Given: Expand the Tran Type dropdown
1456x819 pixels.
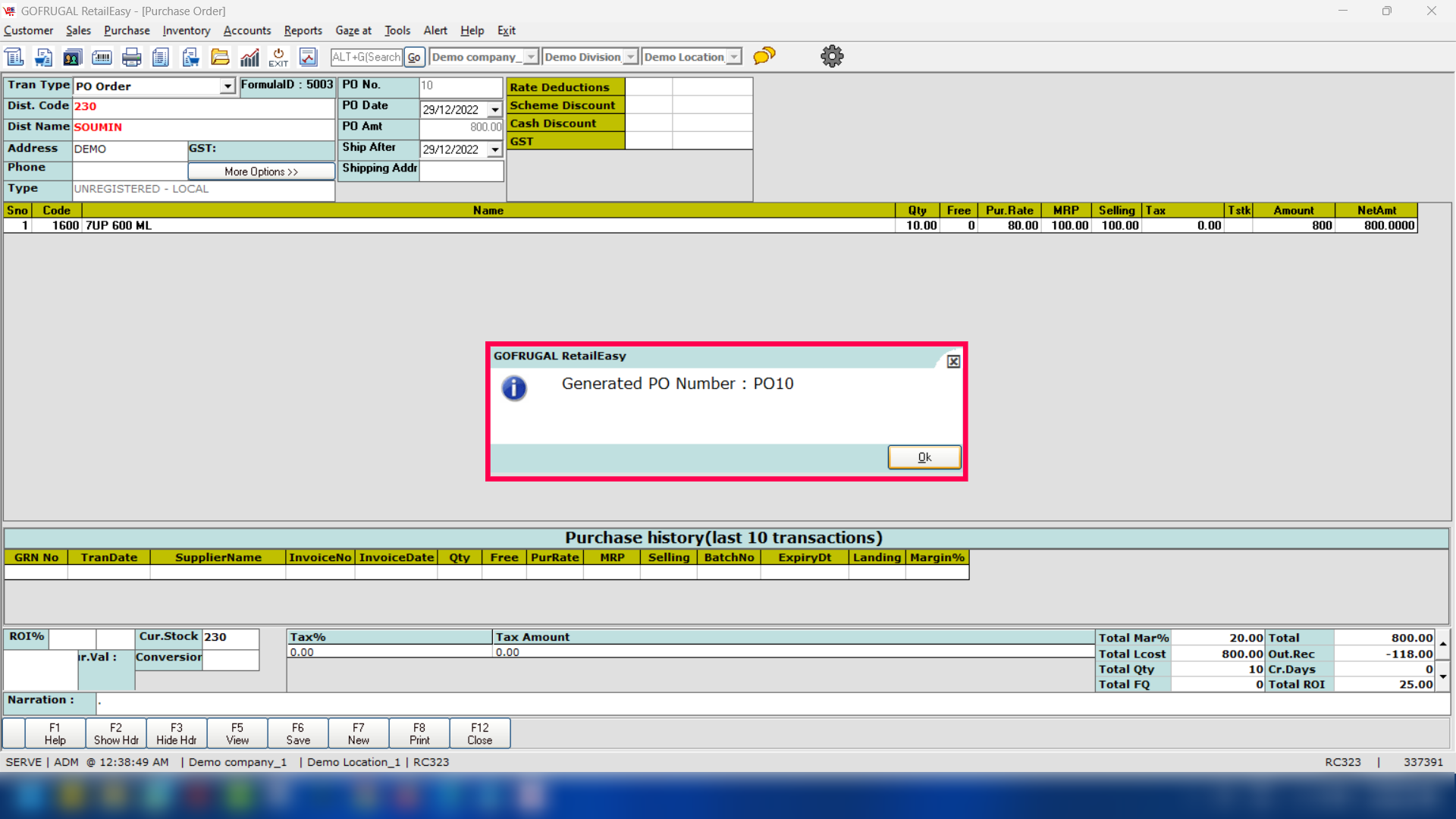Looking at the screenshot, I should (x=227, y=86).
